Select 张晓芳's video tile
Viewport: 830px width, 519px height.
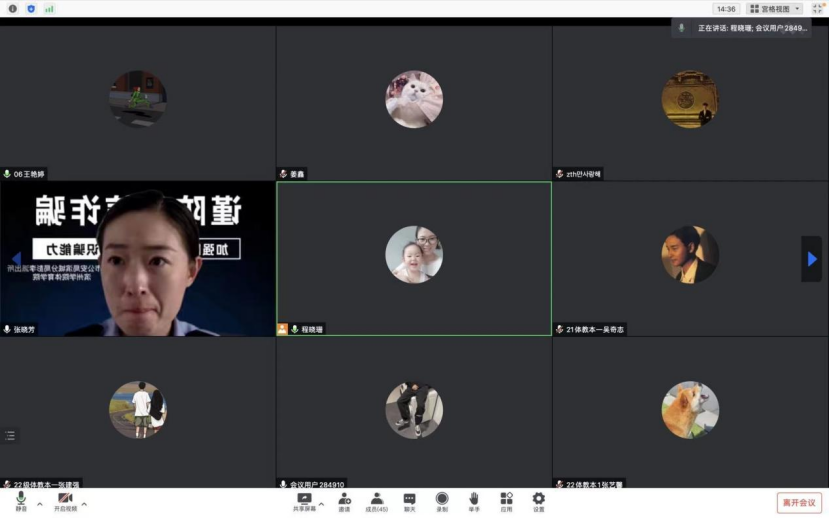tap(137, 258)
